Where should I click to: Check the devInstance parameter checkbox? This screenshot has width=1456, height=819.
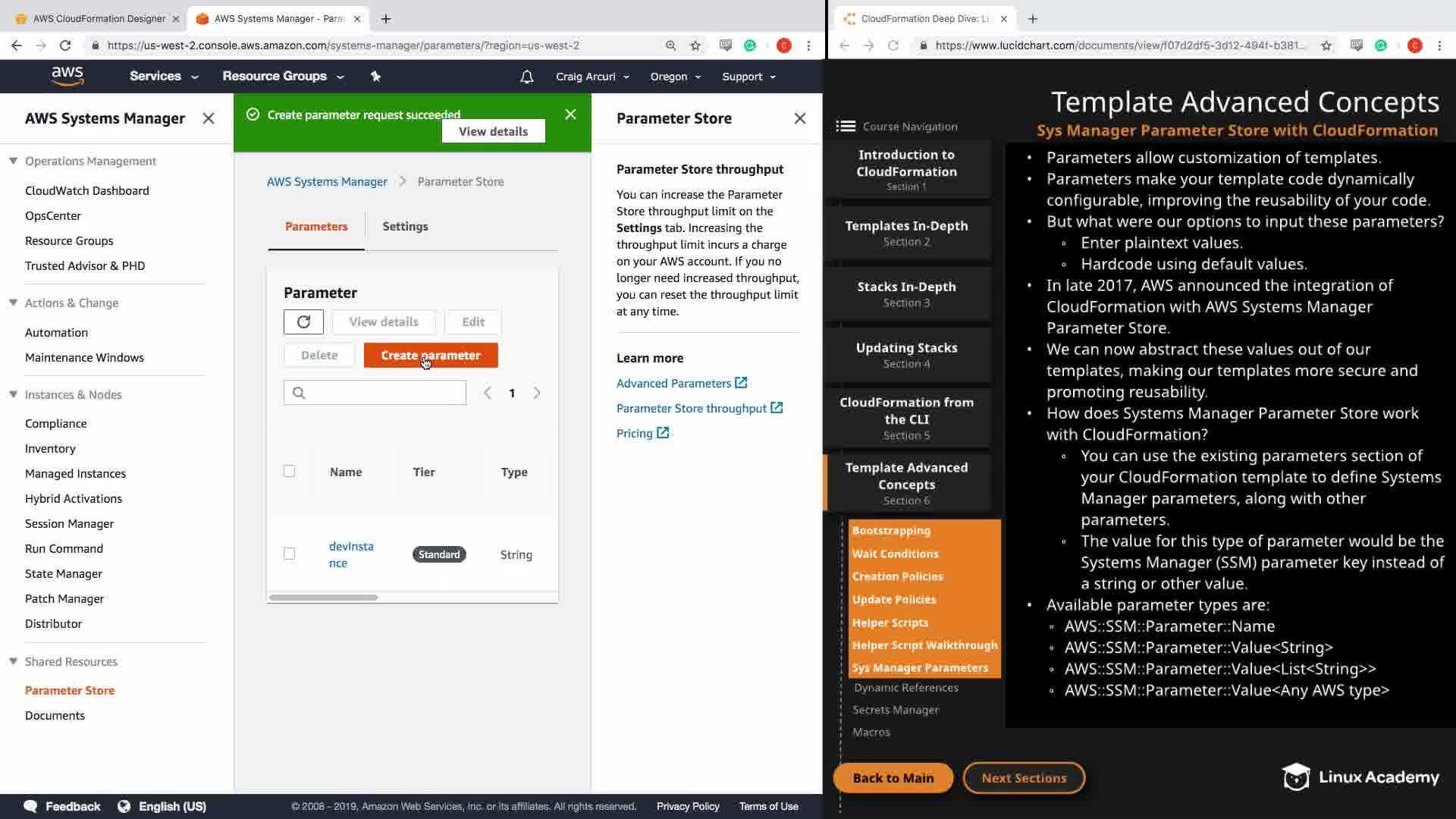pos(289,554)
